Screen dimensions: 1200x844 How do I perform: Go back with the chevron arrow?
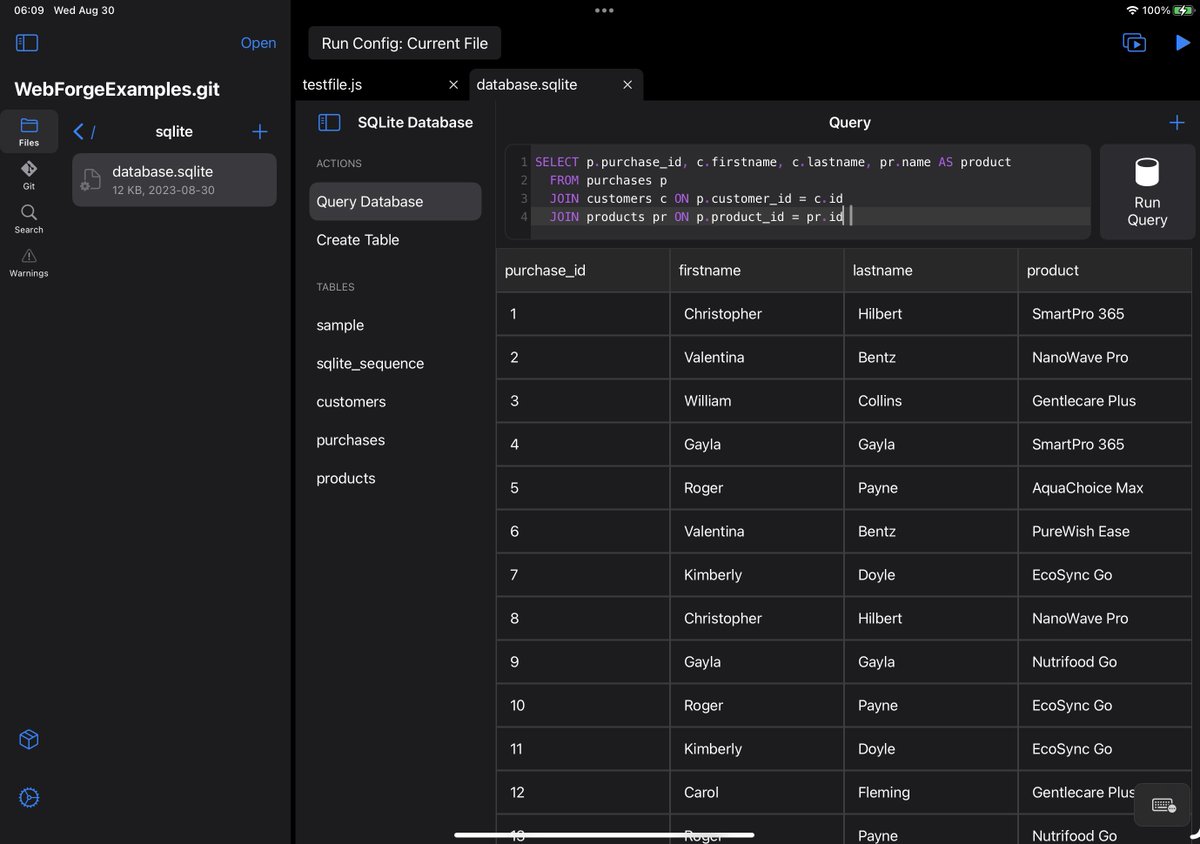coord(79,131)
